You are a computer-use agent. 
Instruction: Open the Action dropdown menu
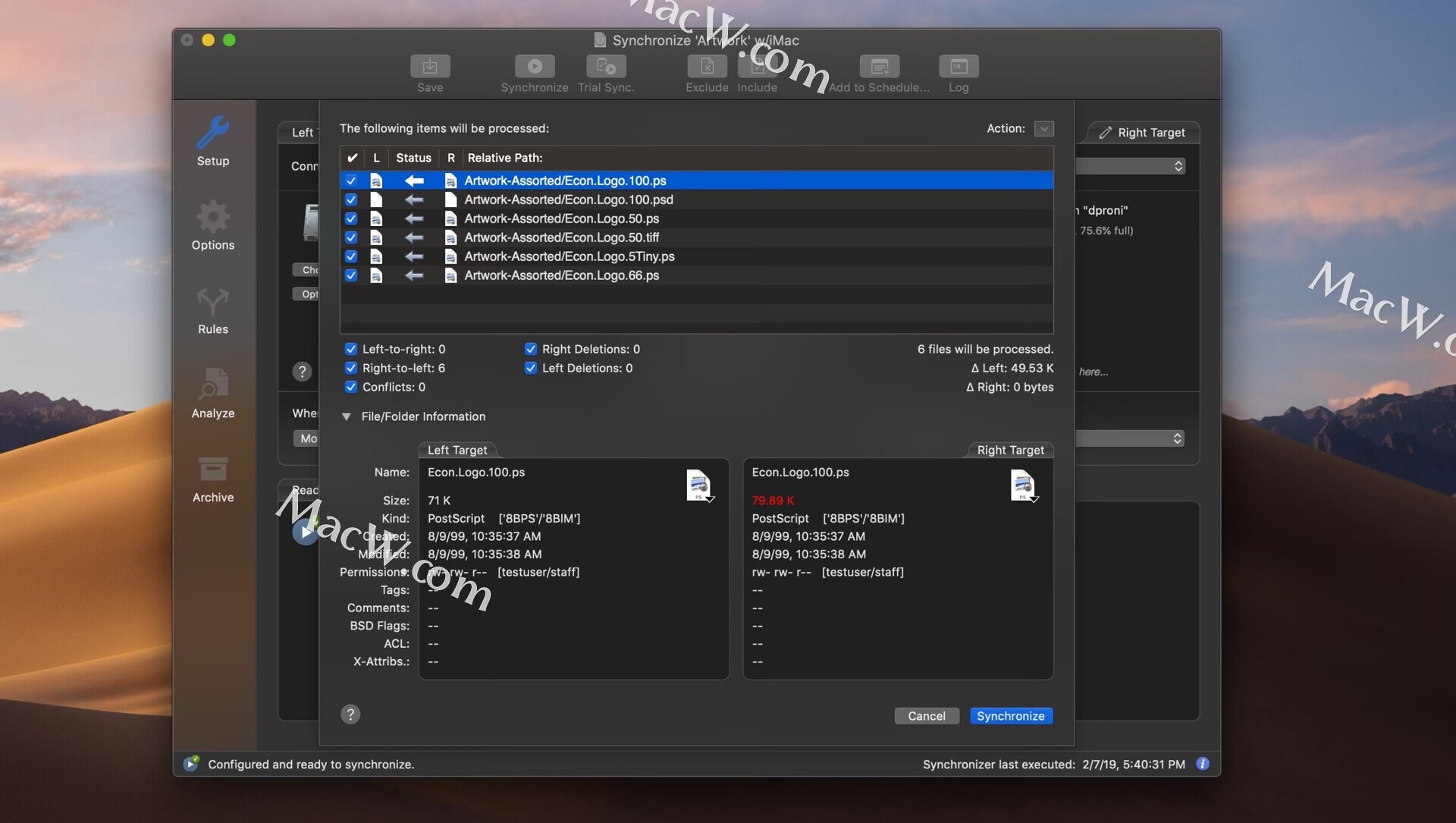[x=1043, y=129]
